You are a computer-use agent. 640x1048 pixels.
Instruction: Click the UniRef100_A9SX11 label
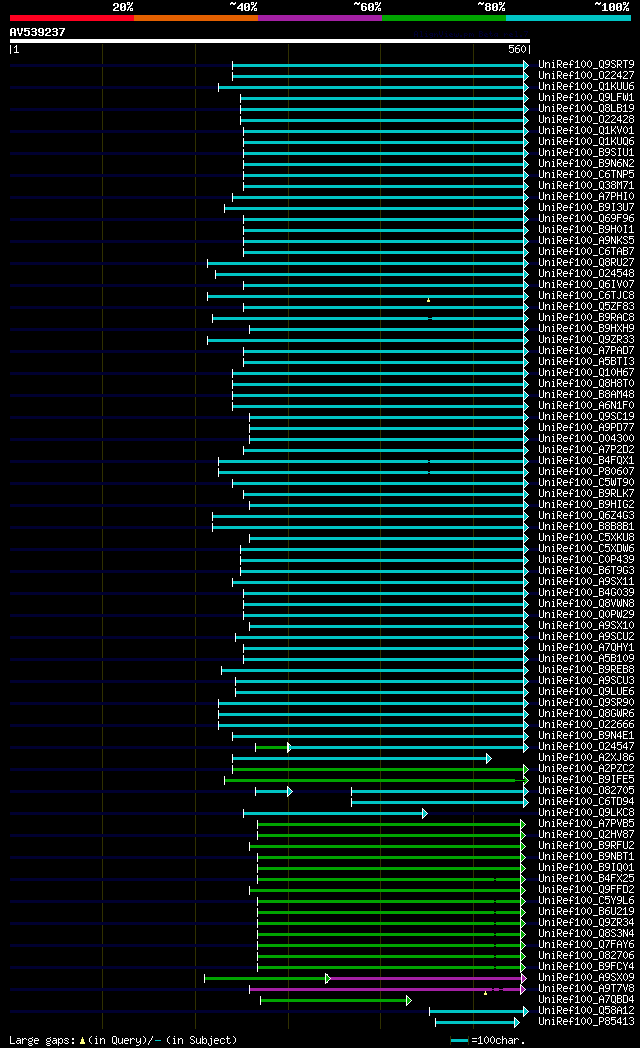click(586, 582)
